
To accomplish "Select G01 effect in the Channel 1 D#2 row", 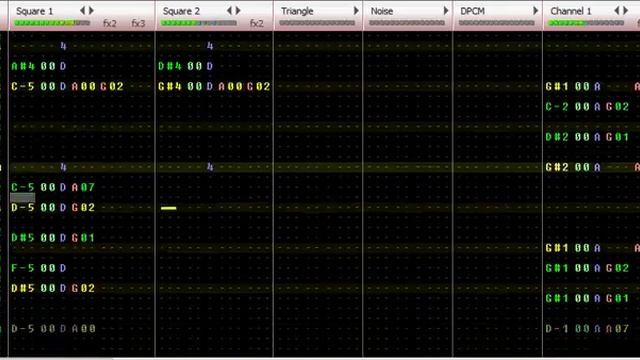I will (617, 137).
